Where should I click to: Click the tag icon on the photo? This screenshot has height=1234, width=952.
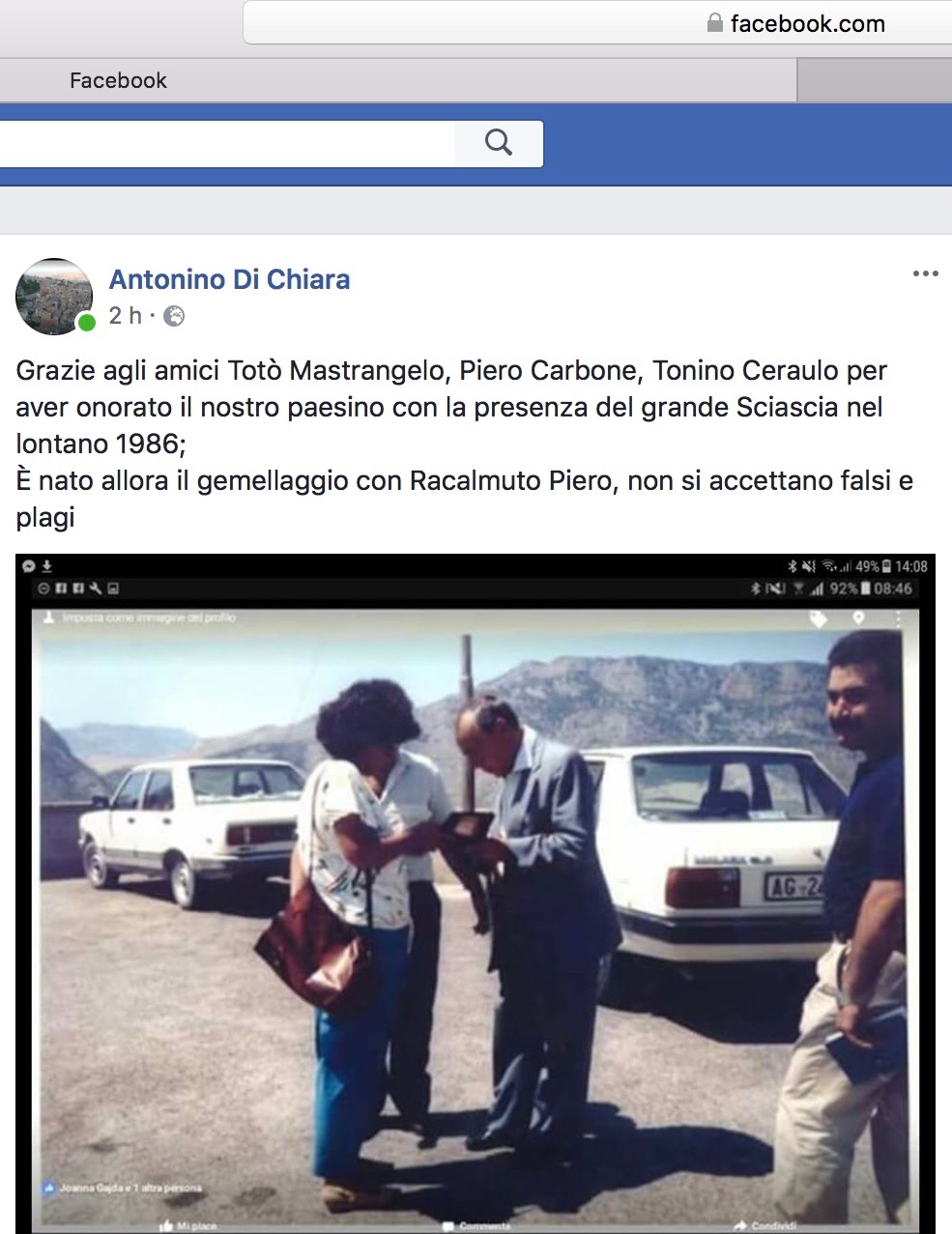point(818,618)
